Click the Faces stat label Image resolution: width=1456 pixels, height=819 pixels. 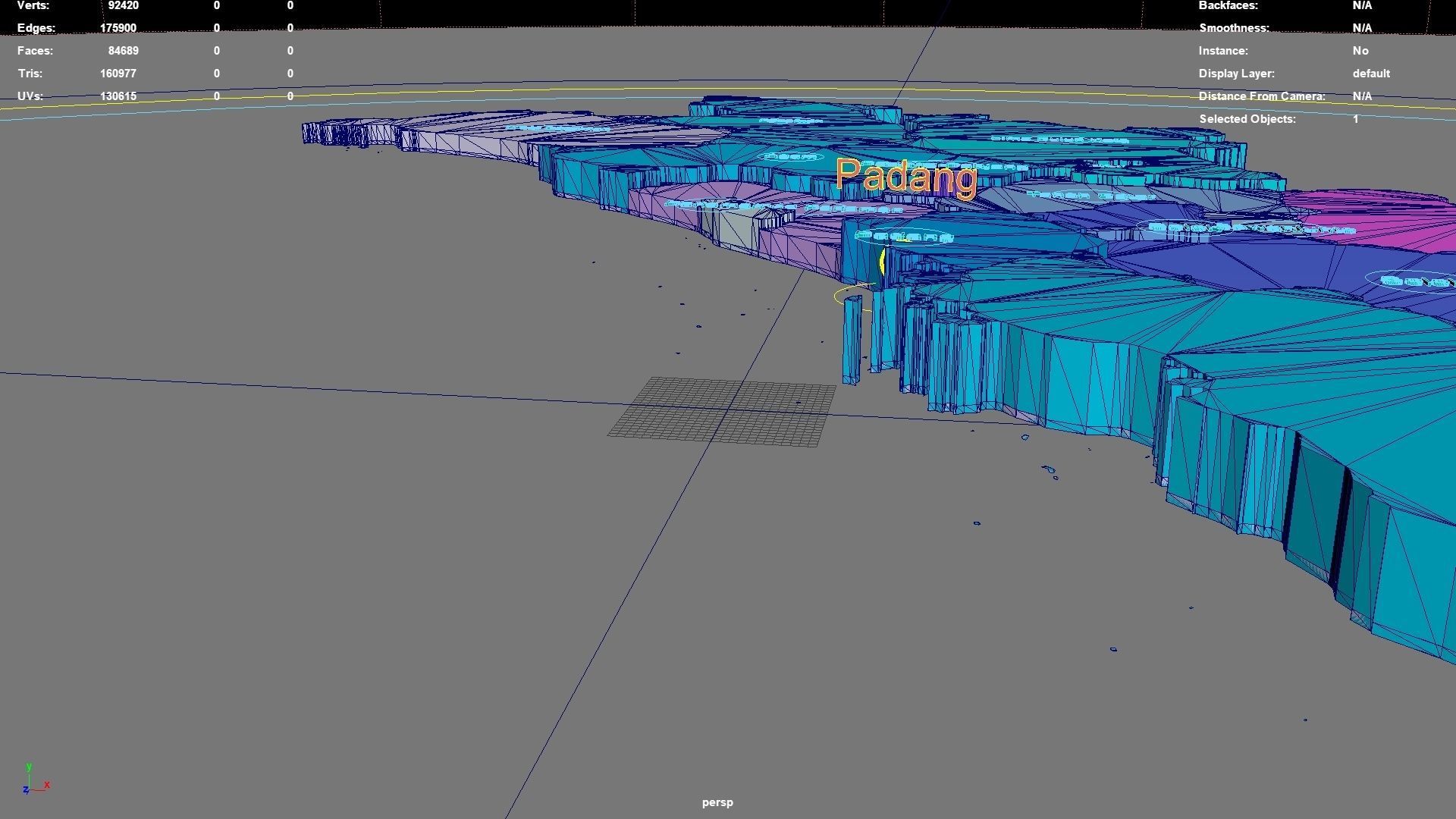35,51
